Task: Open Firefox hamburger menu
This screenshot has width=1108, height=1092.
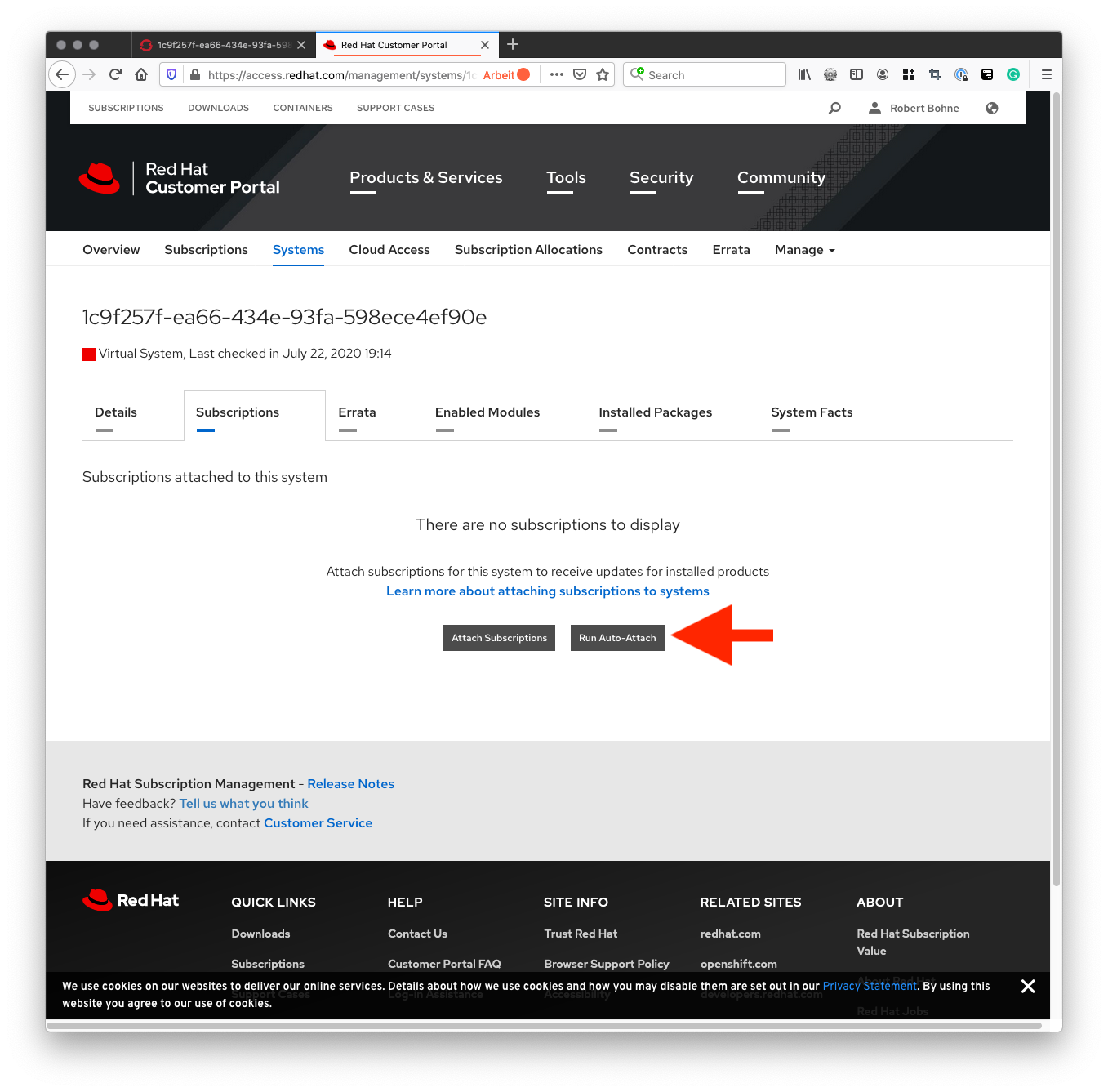Action: 1046,75
